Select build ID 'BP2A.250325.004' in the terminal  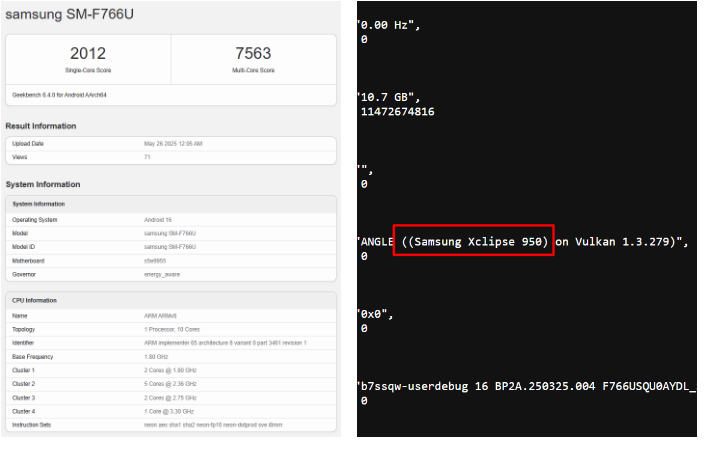(x=545, y=386)
